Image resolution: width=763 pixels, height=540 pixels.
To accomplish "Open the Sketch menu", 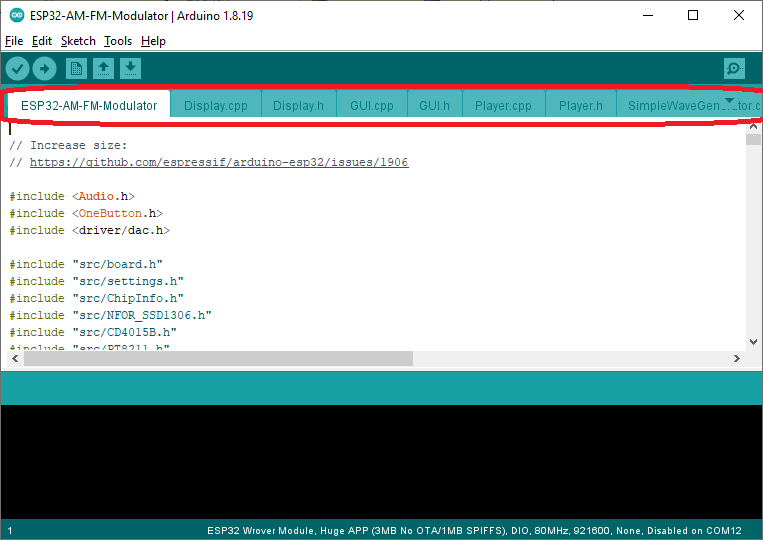I will coord(78,41).
